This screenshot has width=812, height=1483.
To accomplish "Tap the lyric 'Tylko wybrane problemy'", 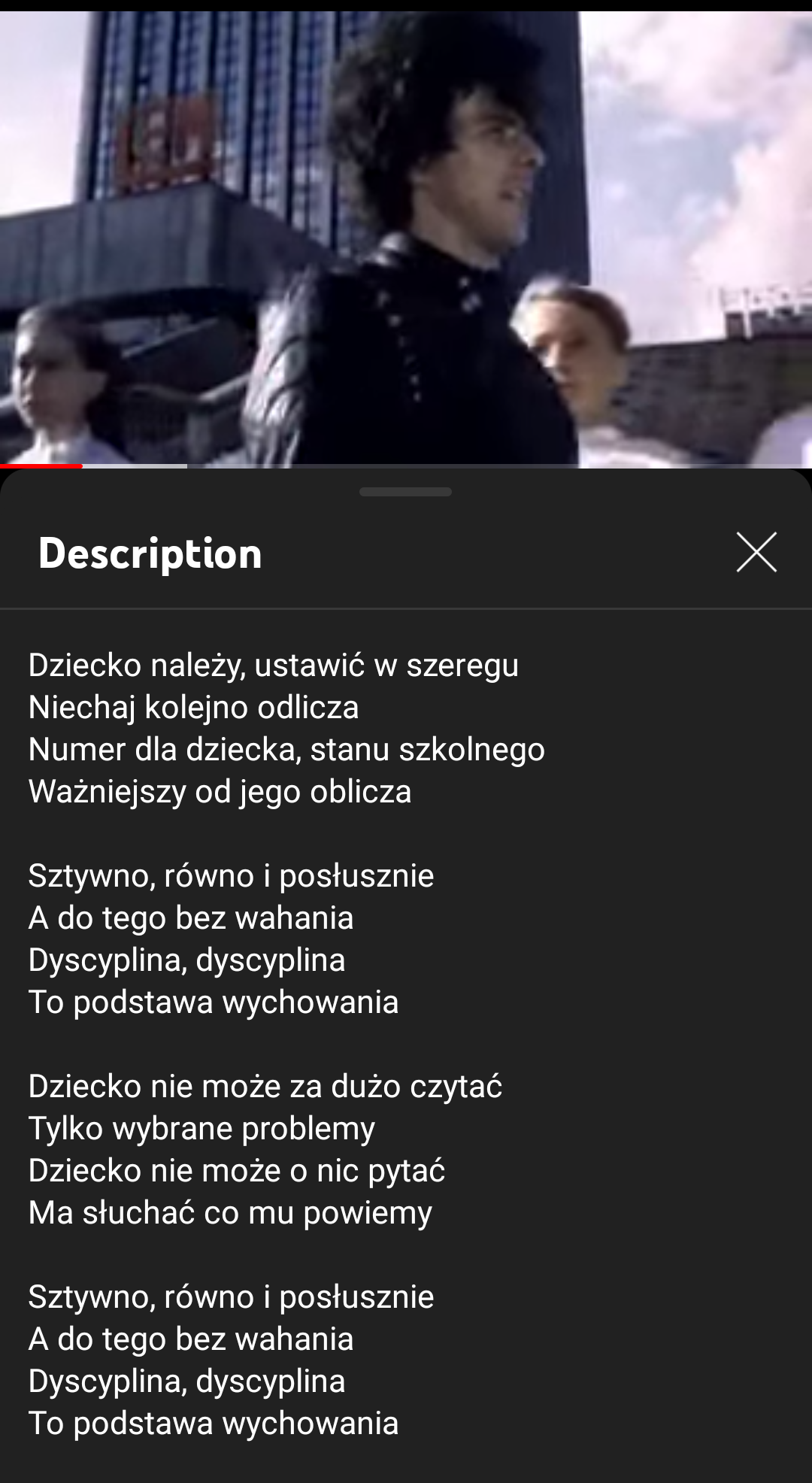I will [202, 1129].
